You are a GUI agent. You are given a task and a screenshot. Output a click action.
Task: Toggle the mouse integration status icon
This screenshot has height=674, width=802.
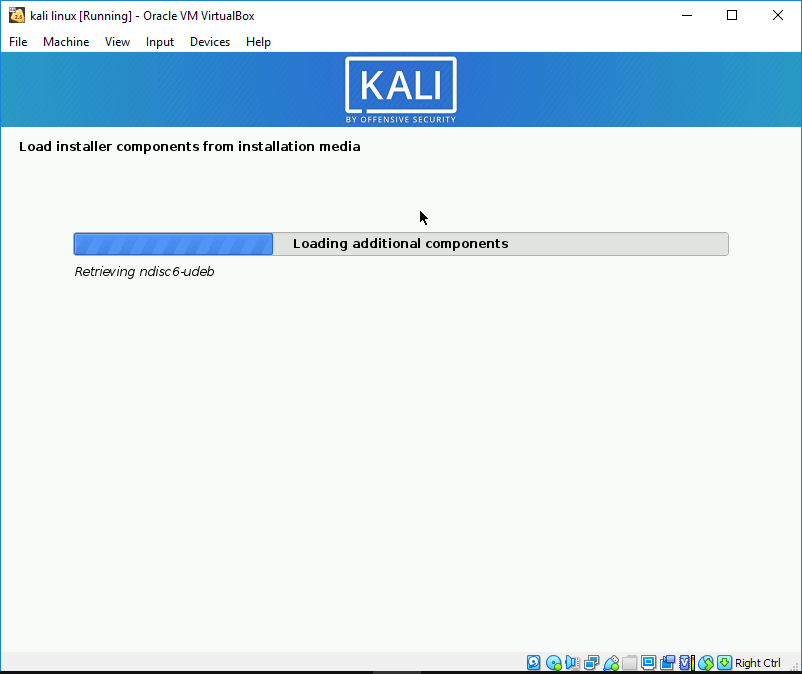pyautogui.click(x=705, y=663)
